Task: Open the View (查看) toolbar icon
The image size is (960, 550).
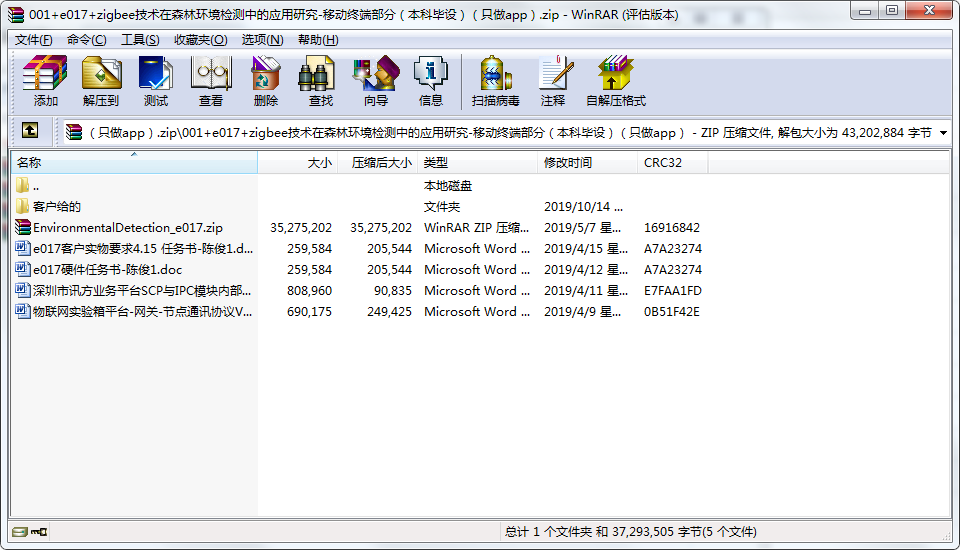Action: click(x=211, y=73)
